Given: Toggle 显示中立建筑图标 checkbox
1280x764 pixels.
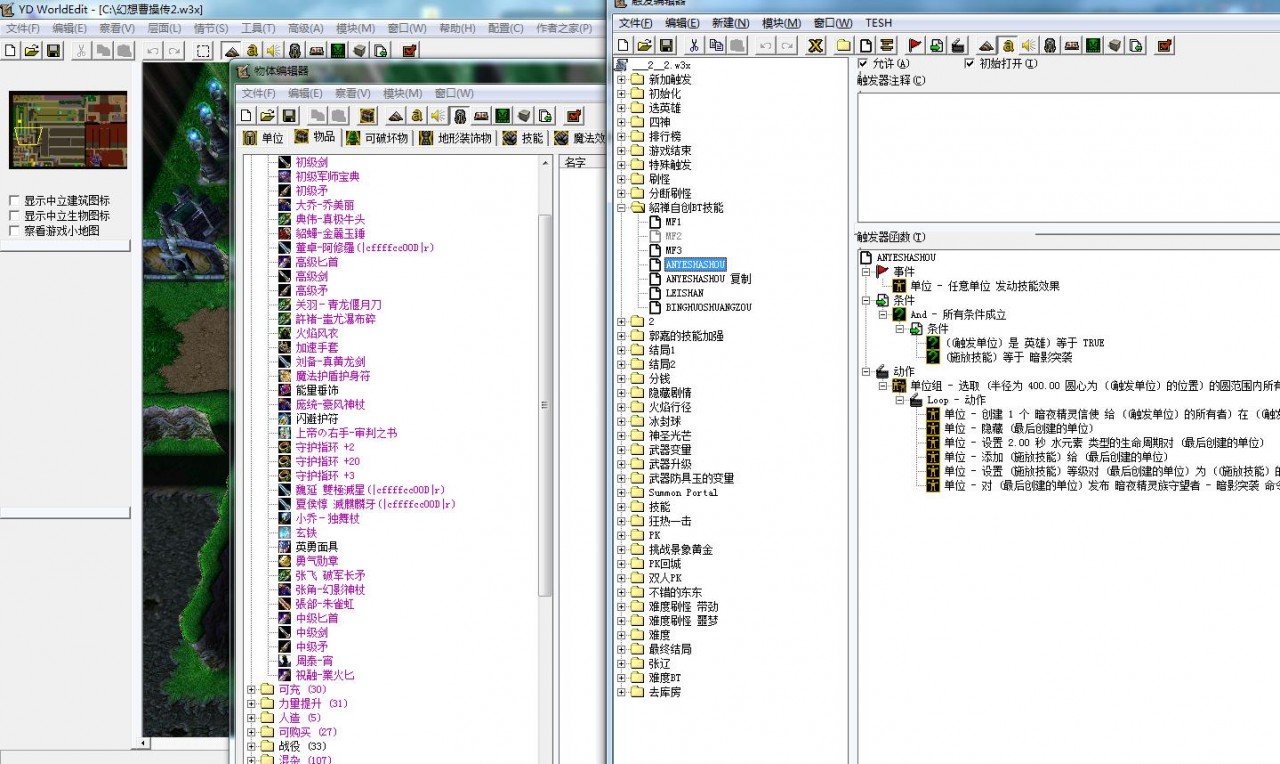Looking at the screenshot, I should click(14, 201).
